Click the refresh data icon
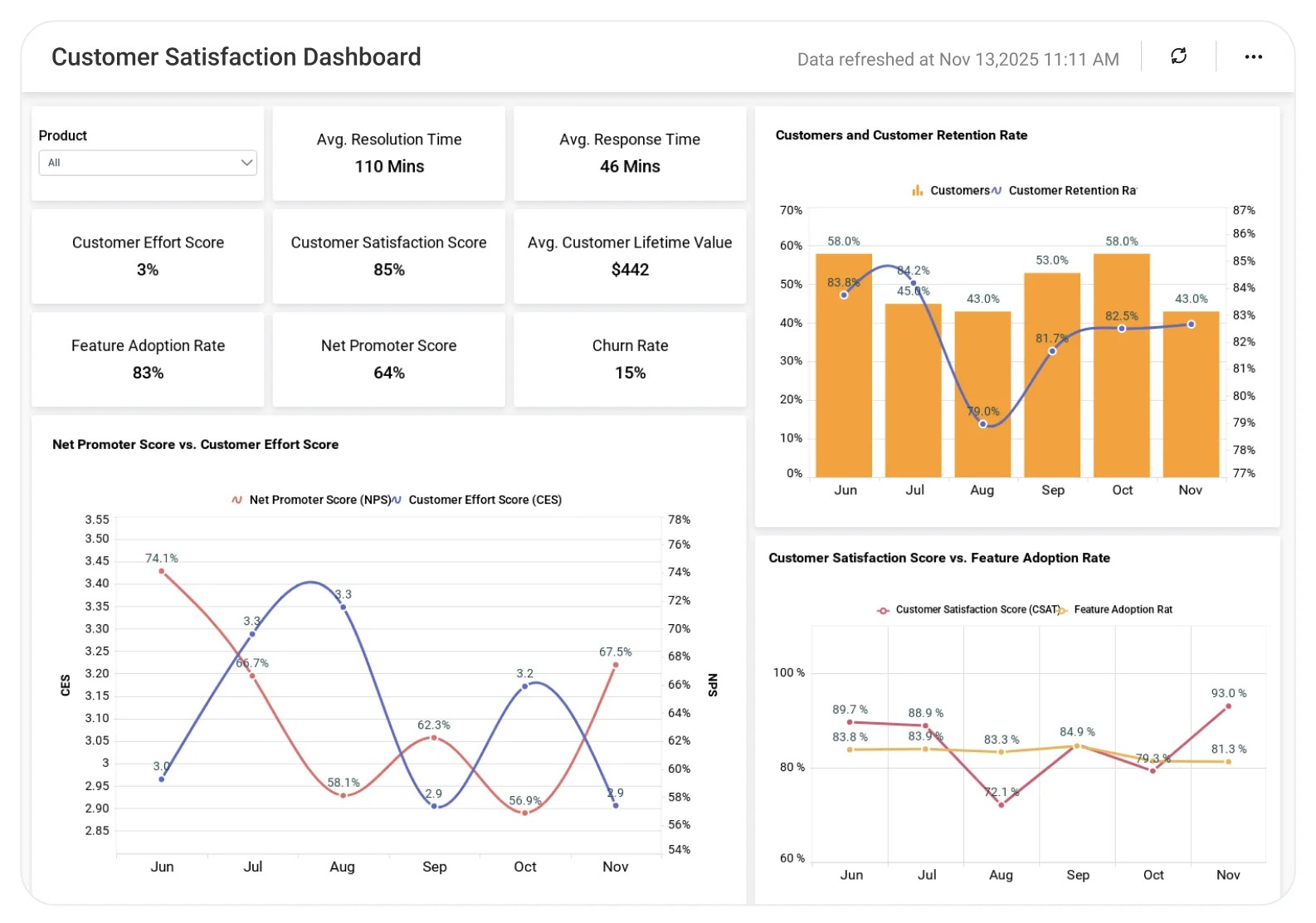The width and height of the screenshot is (1316, 923). pos(1178,56)
